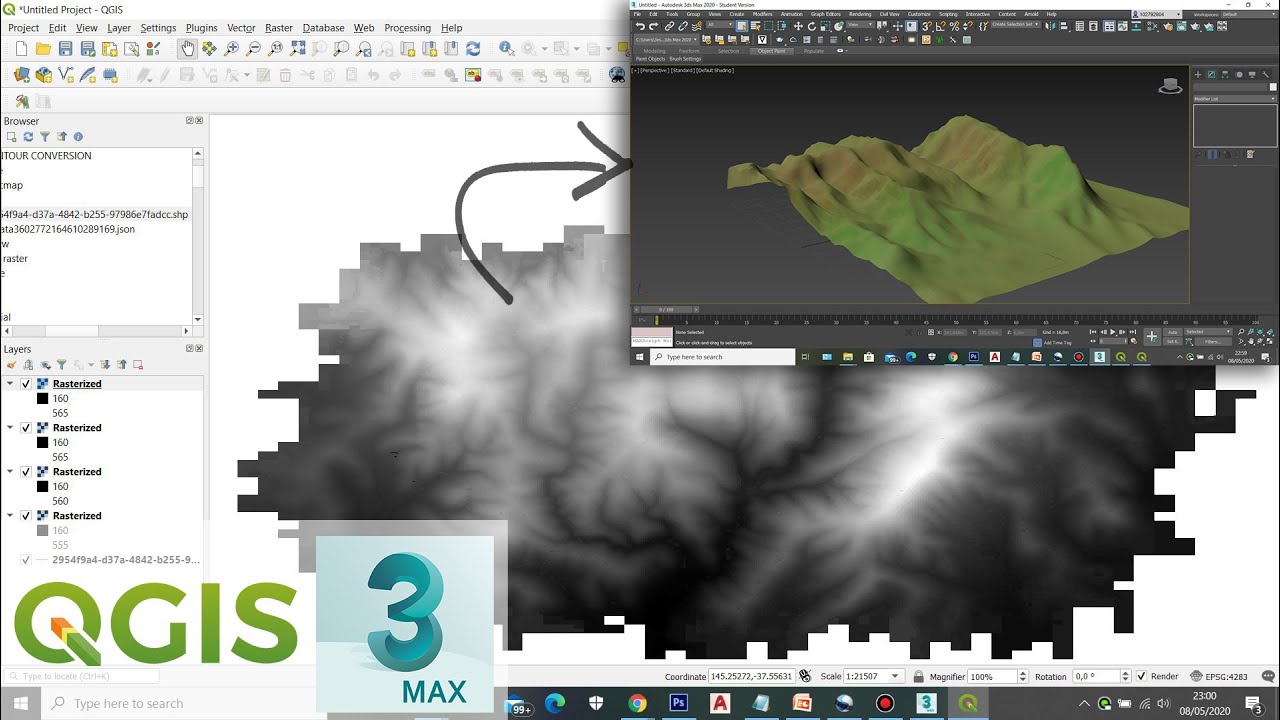1280x720 pixels.
Task: Open the Project menu in QGIS
Action: (24, 28)
